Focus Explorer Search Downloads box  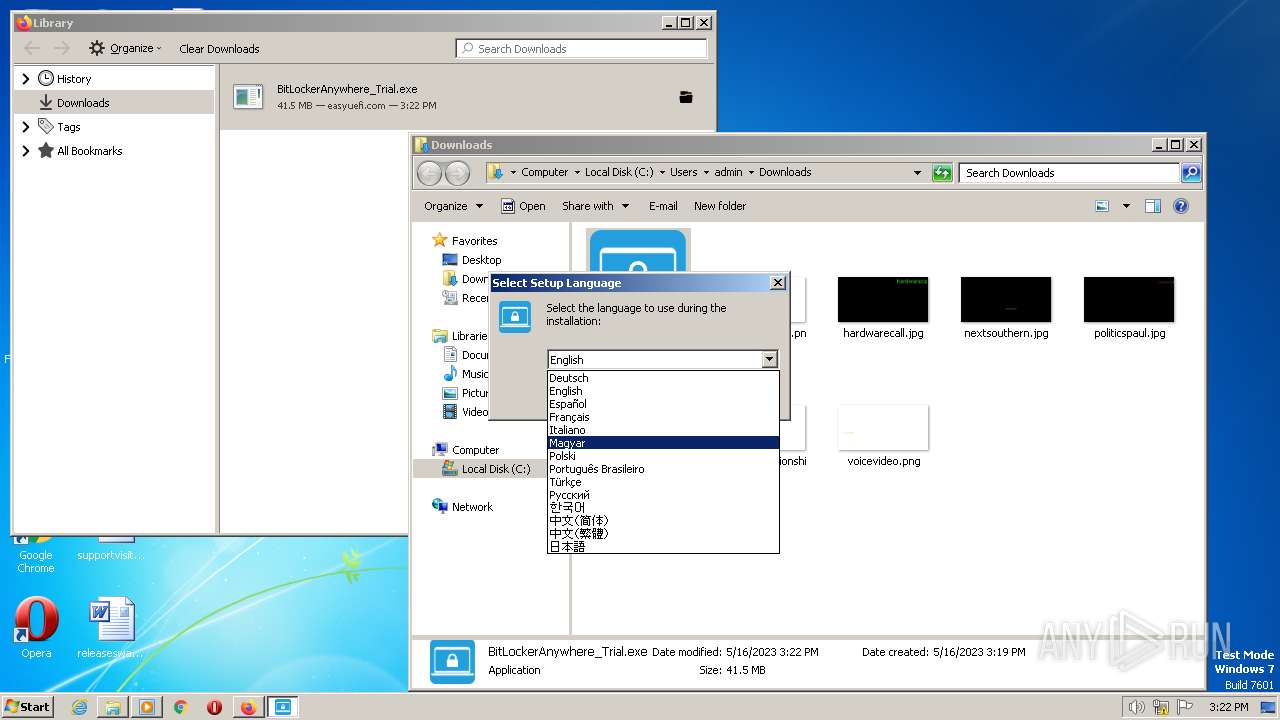[1069, 173]
